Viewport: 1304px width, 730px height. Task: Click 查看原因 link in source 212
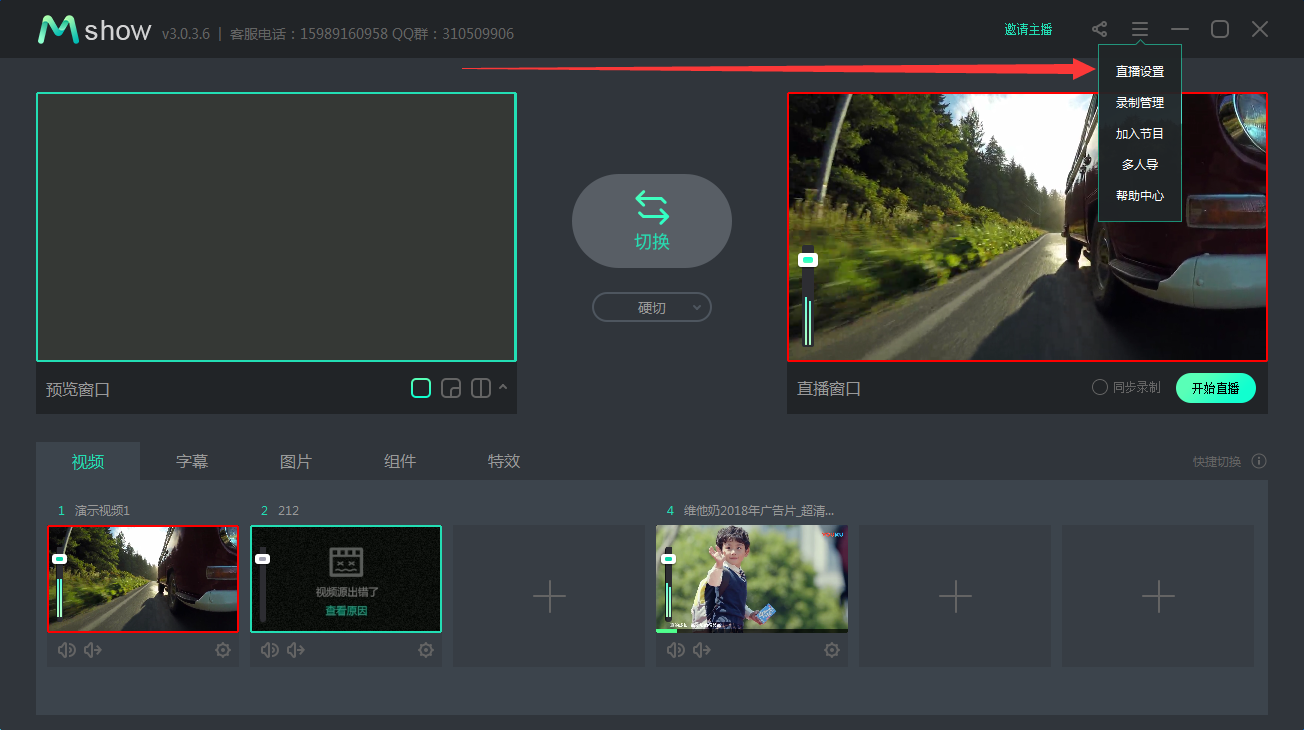[x=346, y=611]
